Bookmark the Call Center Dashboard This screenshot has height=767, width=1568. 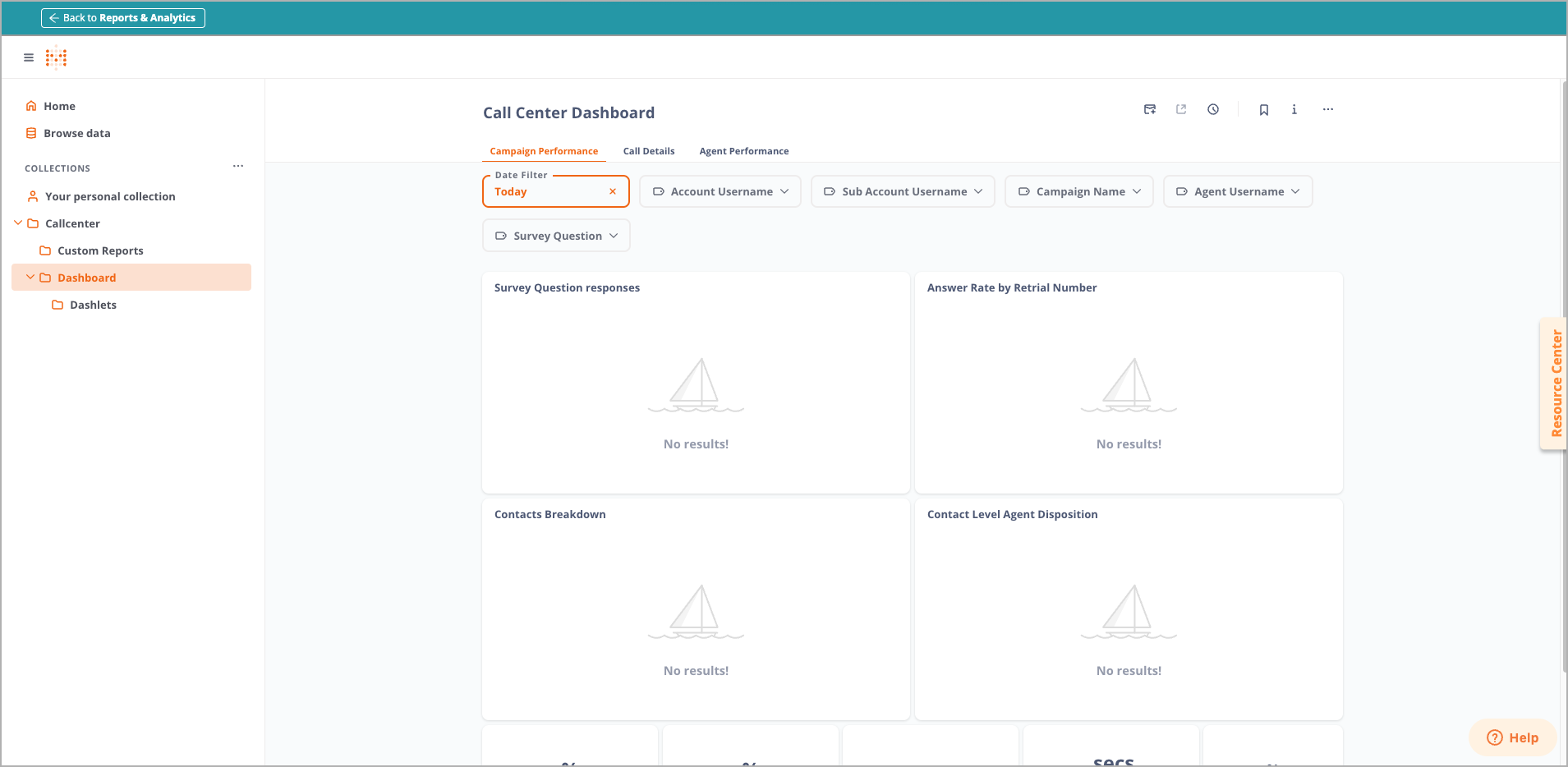coord(1264,109)
